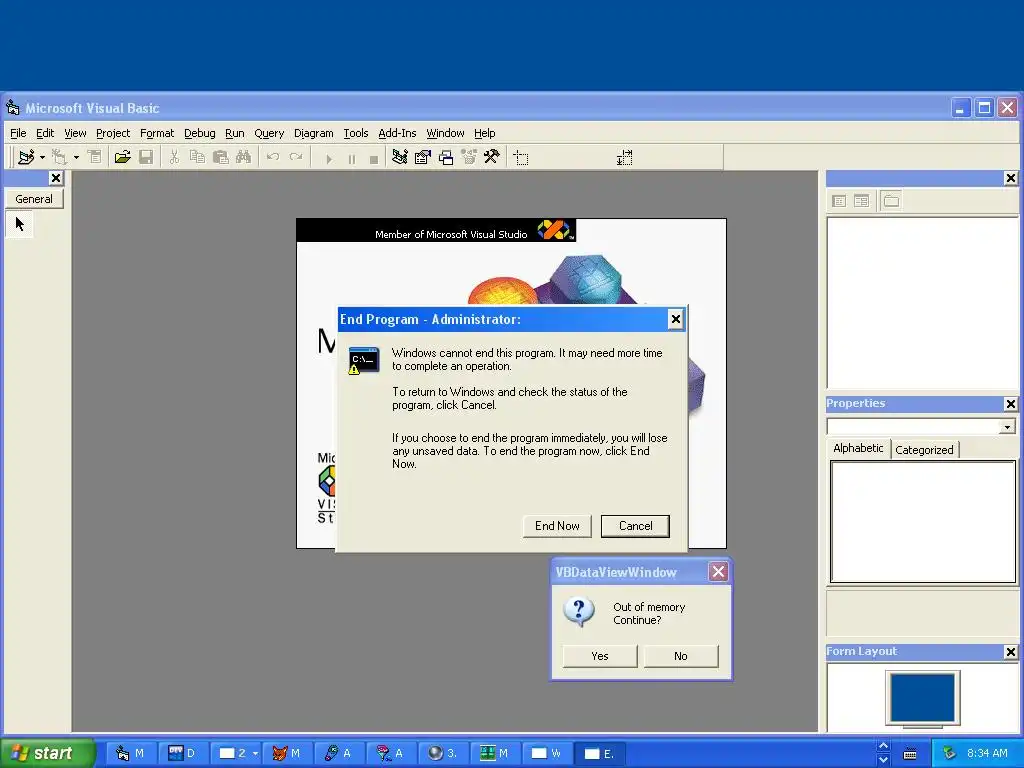The height and width of the screenshot is (768, 1024).
Task: Click the Redo arrow icon
Action: click(x=296, y=157)
